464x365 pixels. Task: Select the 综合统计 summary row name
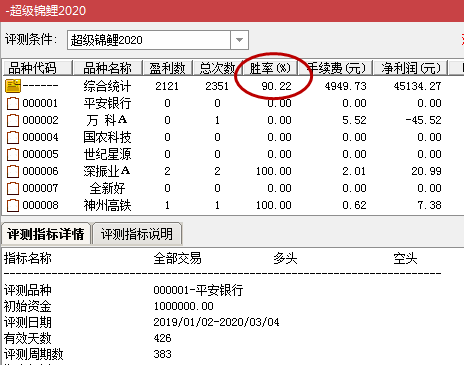[x=107, y=86]
